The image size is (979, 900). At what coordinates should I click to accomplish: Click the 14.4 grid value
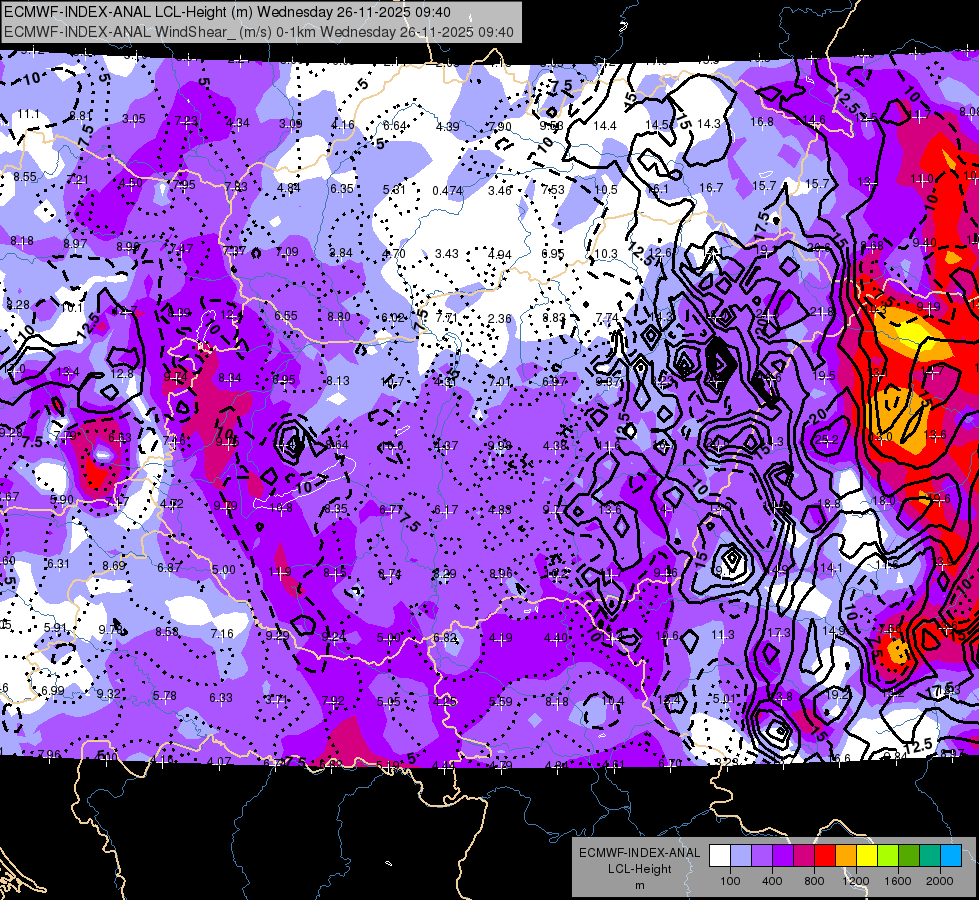tap(604, 126)
